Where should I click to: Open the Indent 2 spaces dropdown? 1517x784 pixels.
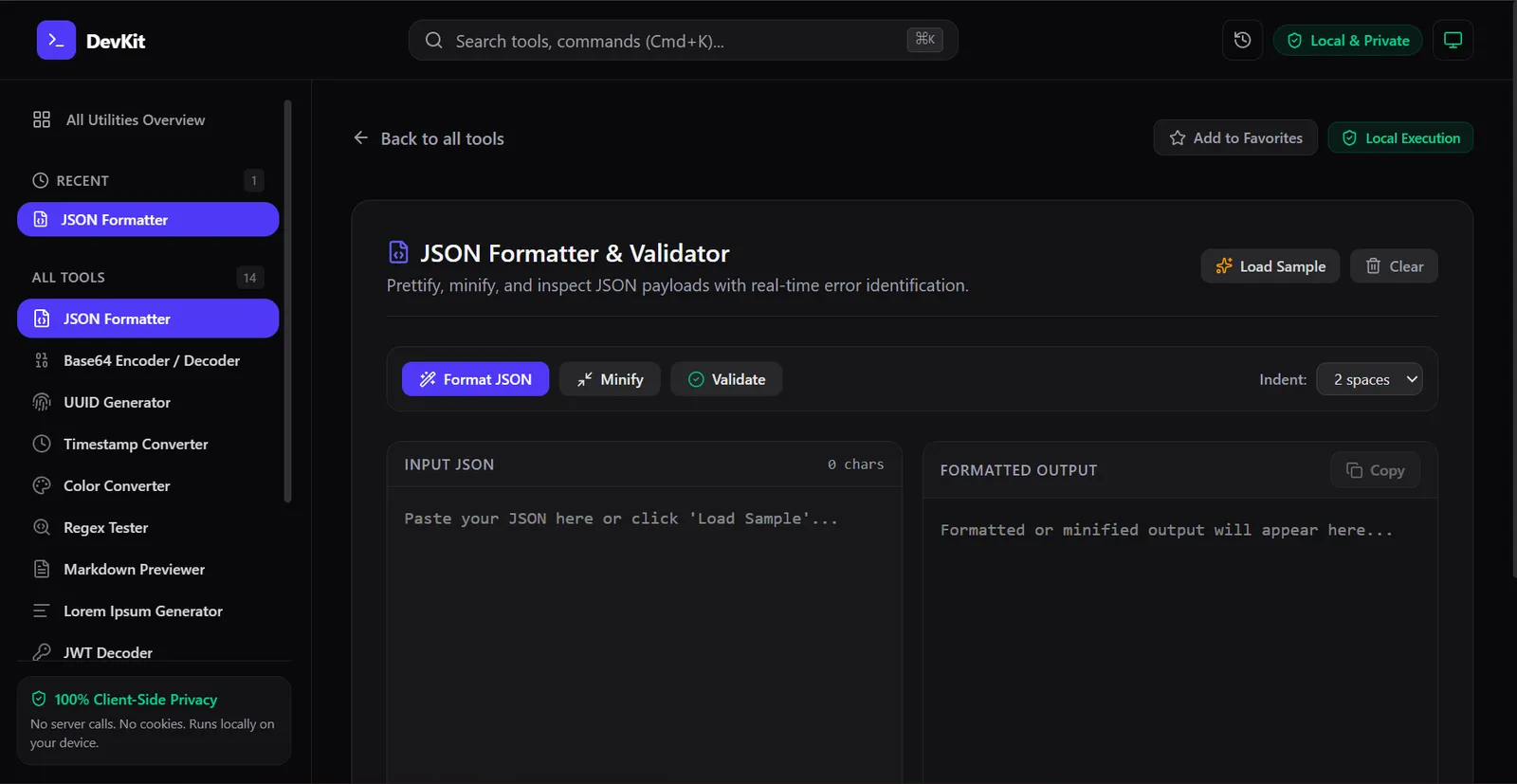point(1369,379)
